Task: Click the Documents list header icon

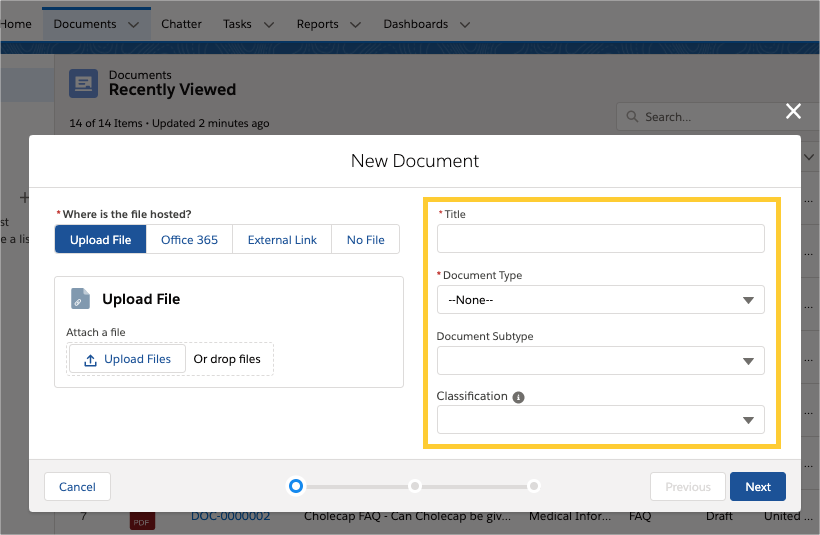Action: click(83, 83)
